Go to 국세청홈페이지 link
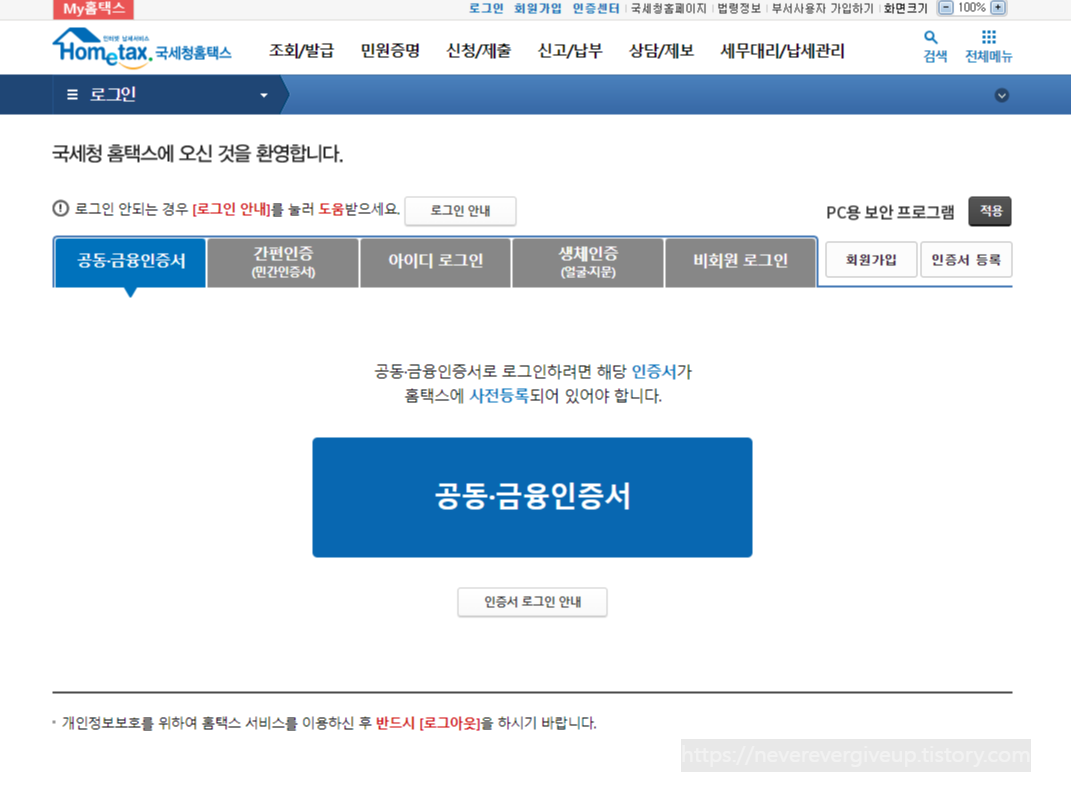This screenshot has height=812, width=1071. pos(668,8)
